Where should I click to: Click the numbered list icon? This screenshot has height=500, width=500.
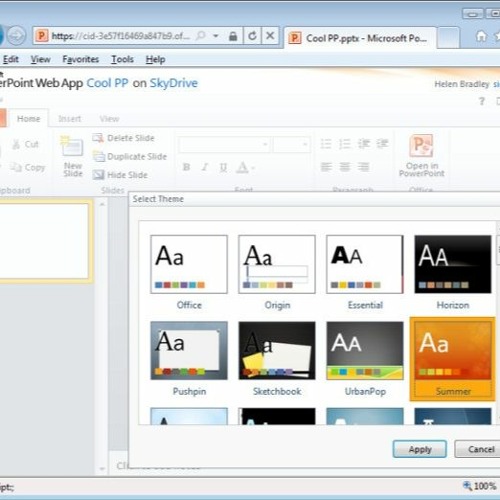pyautogui.click(x=345, y=144)
